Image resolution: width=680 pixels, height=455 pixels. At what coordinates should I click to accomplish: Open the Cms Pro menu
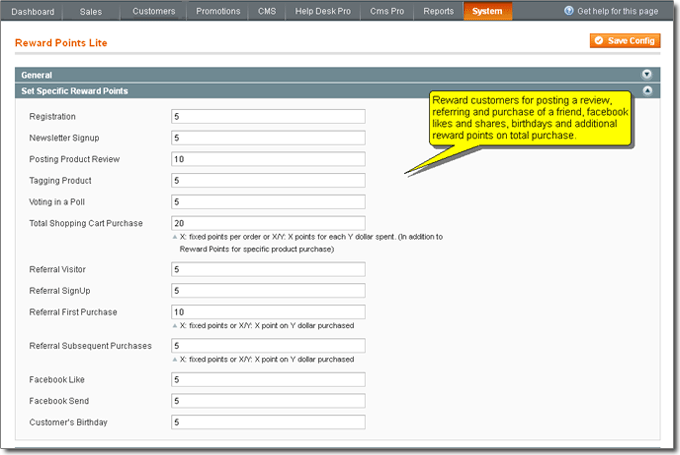[387, 11]
